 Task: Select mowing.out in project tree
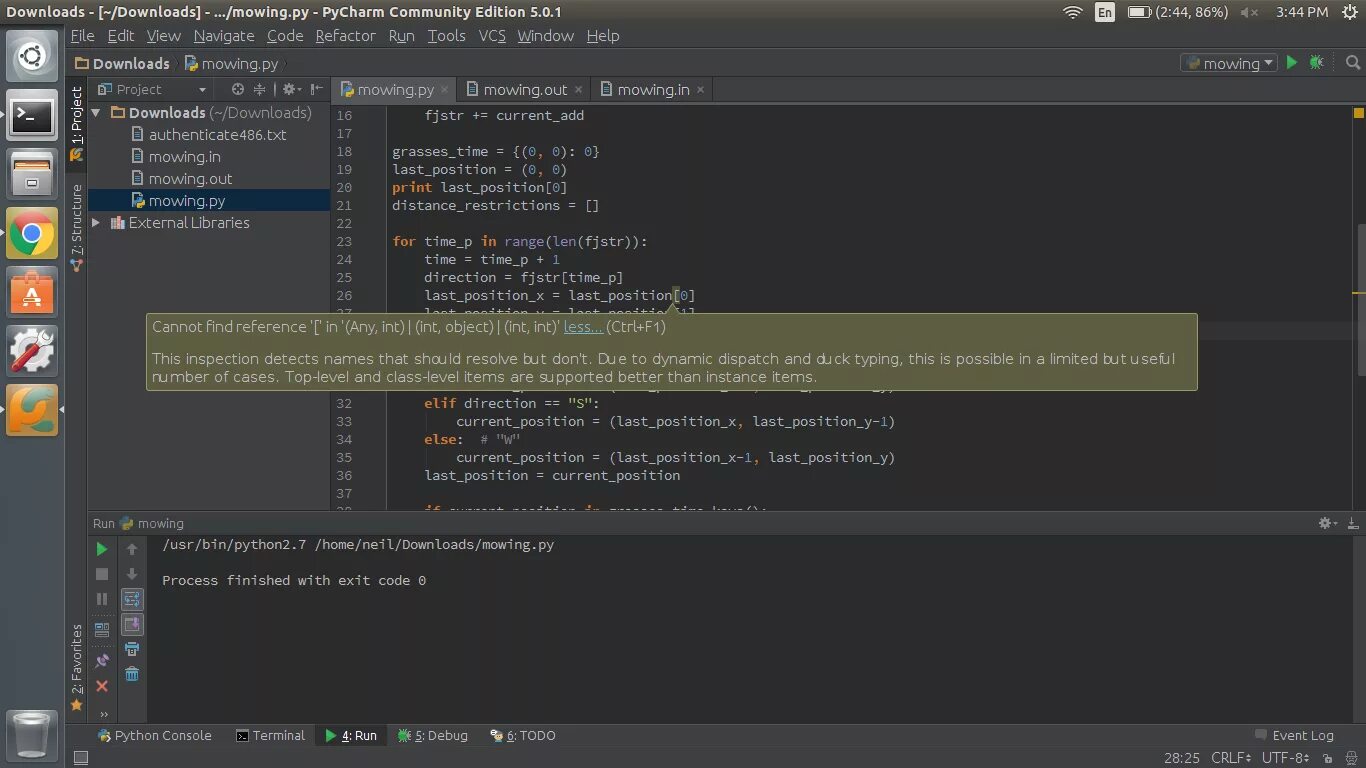pos(190,179)
